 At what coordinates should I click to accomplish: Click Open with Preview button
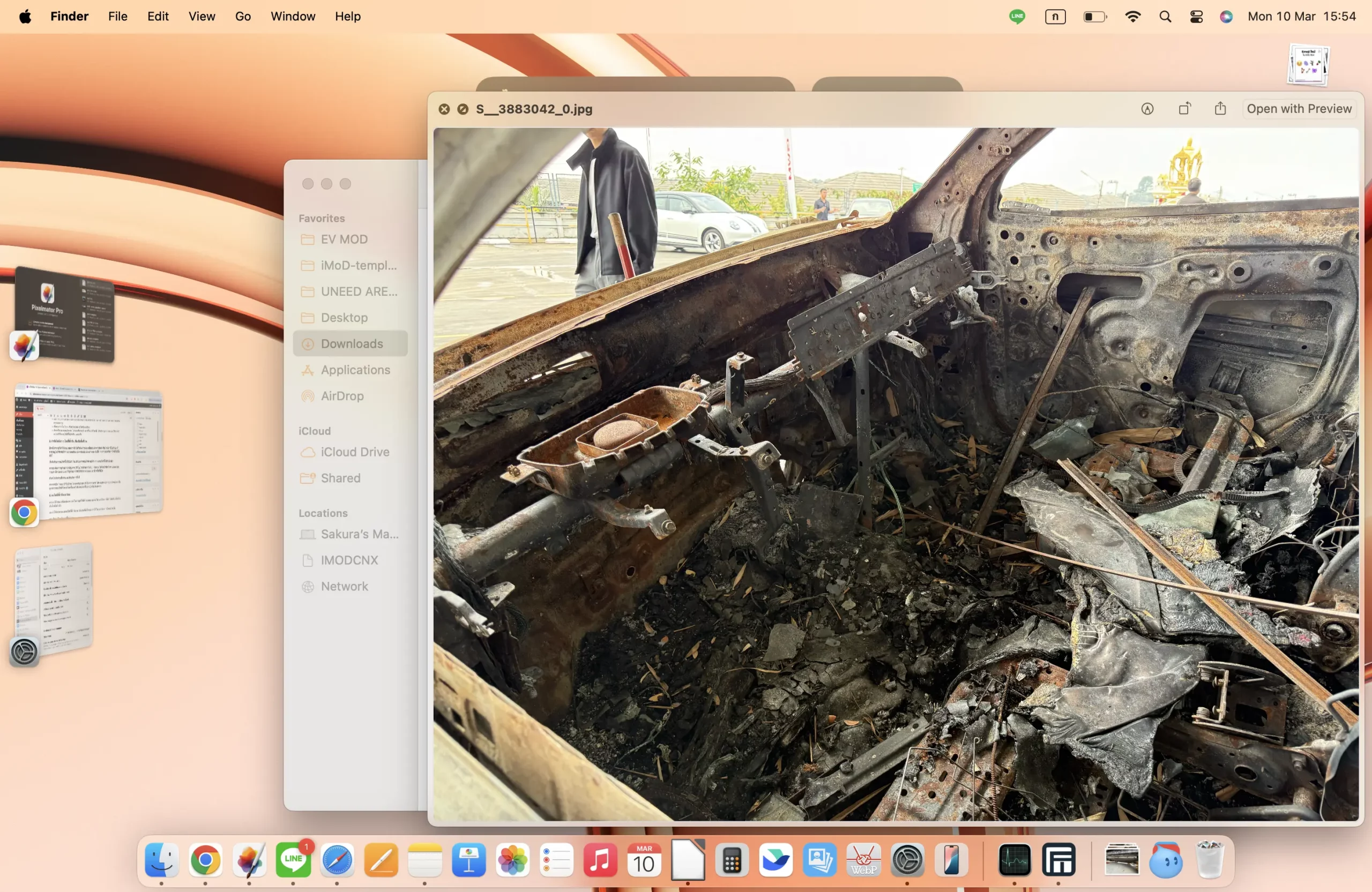click(x=1299, y=109)
